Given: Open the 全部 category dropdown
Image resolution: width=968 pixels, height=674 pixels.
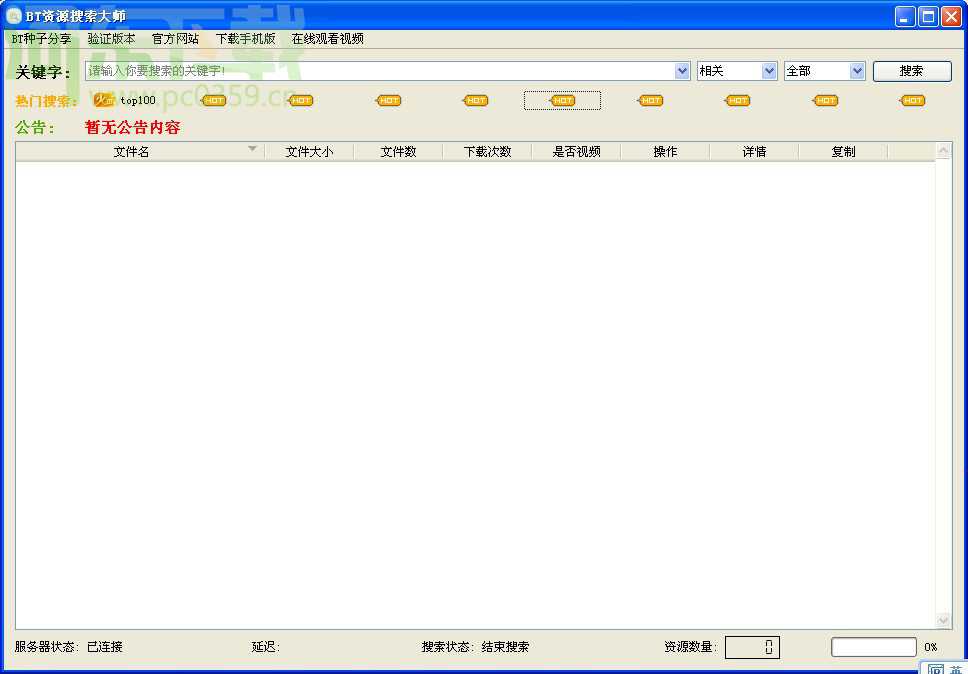Looking at the screenshot, I should [x=856, y=71].
